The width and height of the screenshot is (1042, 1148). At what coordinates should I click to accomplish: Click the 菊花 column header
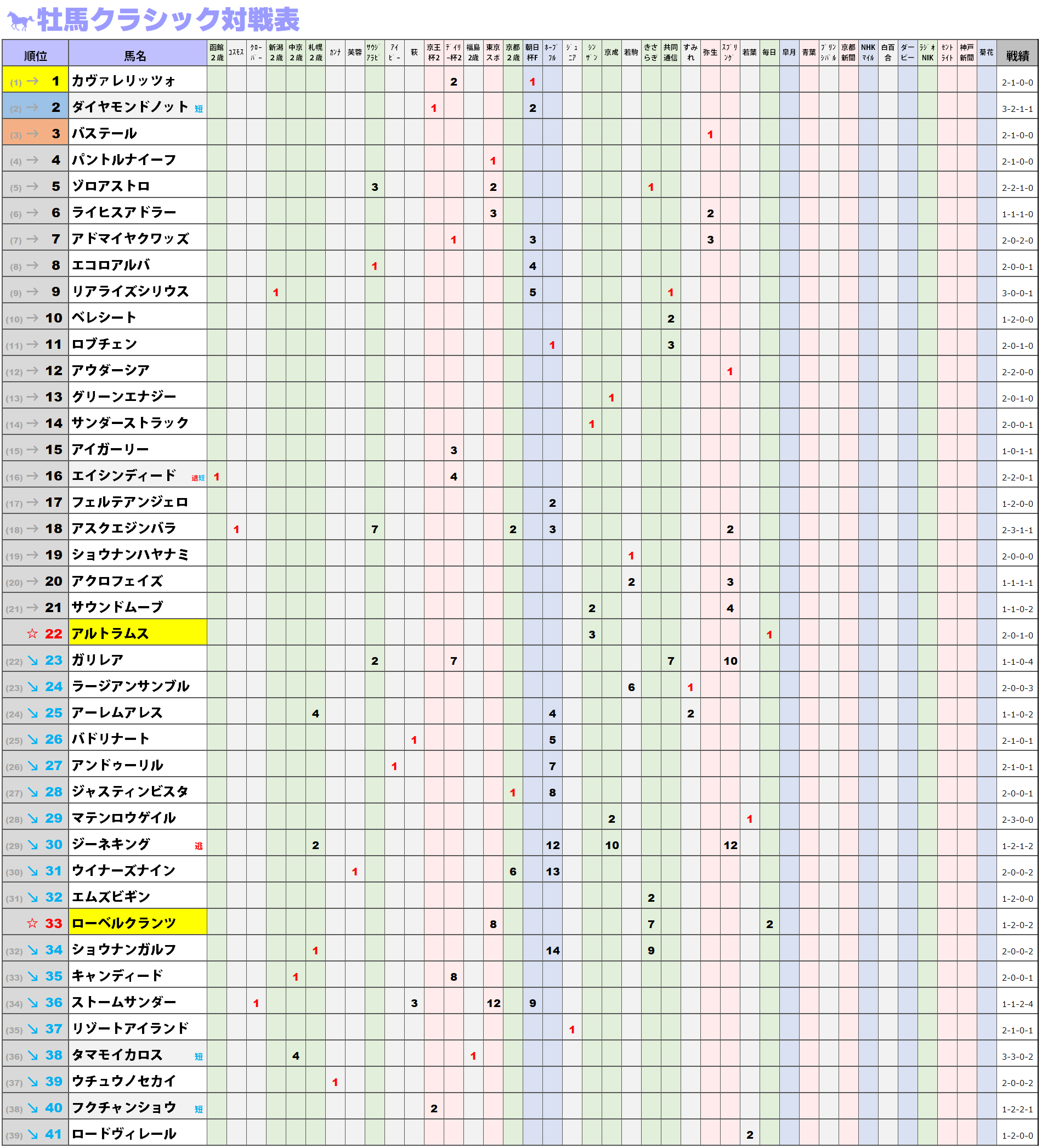tap(987, 53)
